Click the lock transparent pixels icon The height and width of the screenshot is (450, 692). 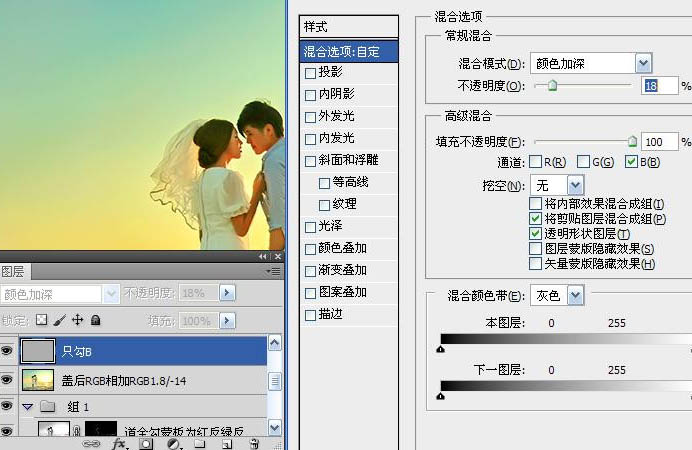(x=42, y=321)
